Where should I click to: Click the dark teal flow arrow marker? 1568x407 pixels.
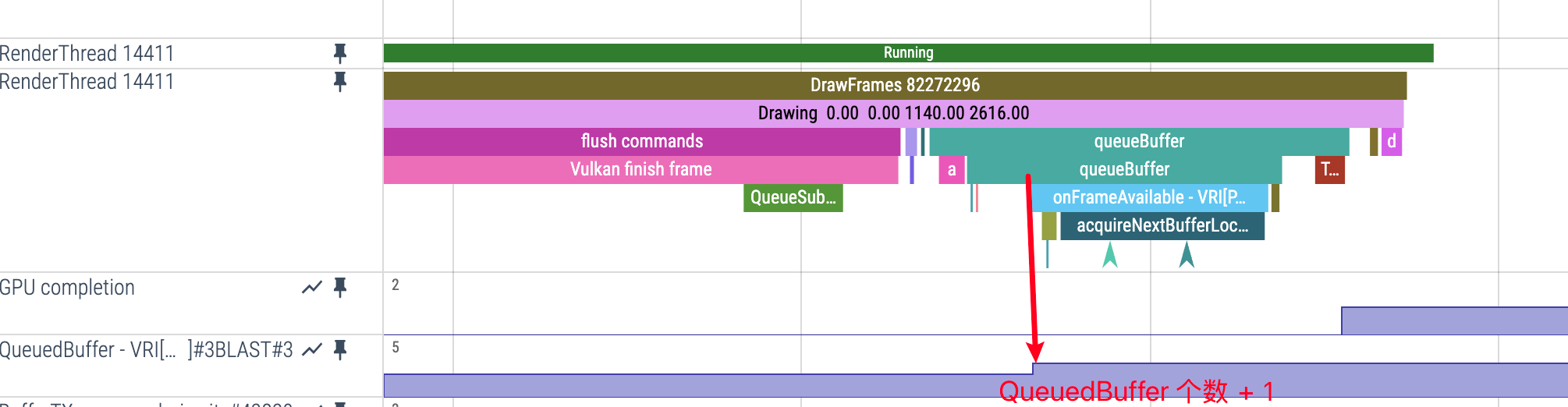coord(1187,255)
